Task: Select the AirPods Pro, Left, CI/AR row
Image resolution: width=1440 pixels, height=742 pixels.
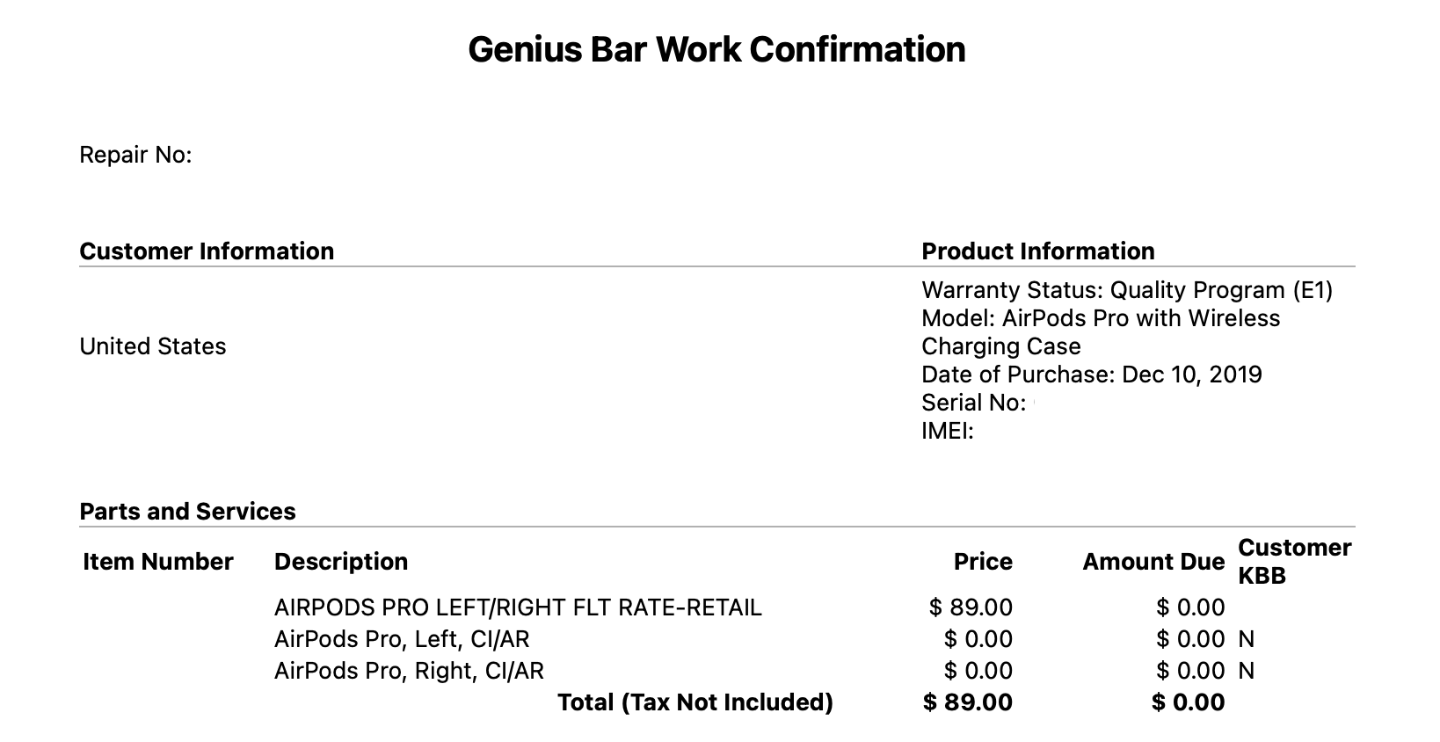Action: point(401,639)
